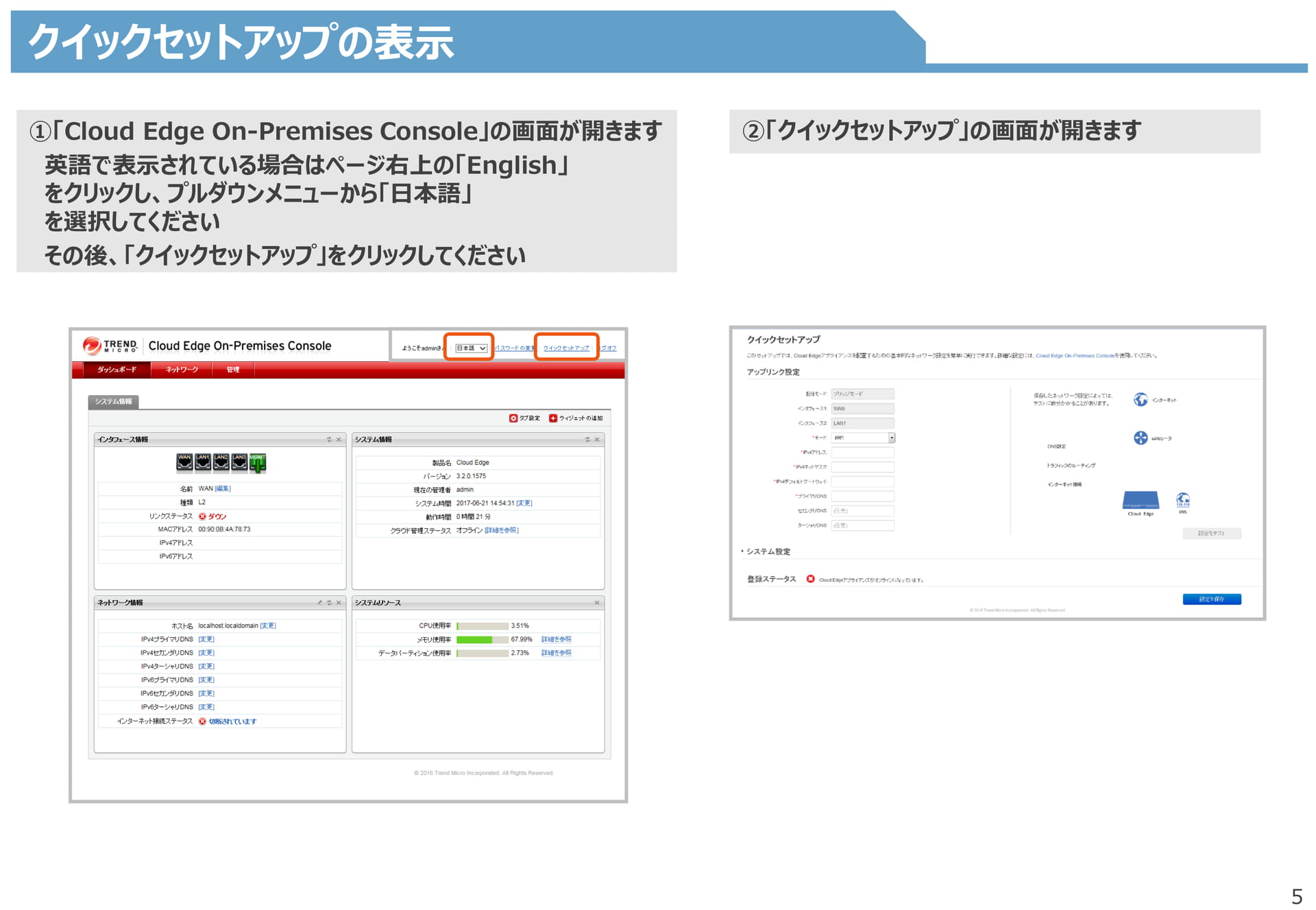This screenshot has height=910, width=1316.
Task: Click 詳細を参照 for メモリ使用率
Action: pos(556,640)
